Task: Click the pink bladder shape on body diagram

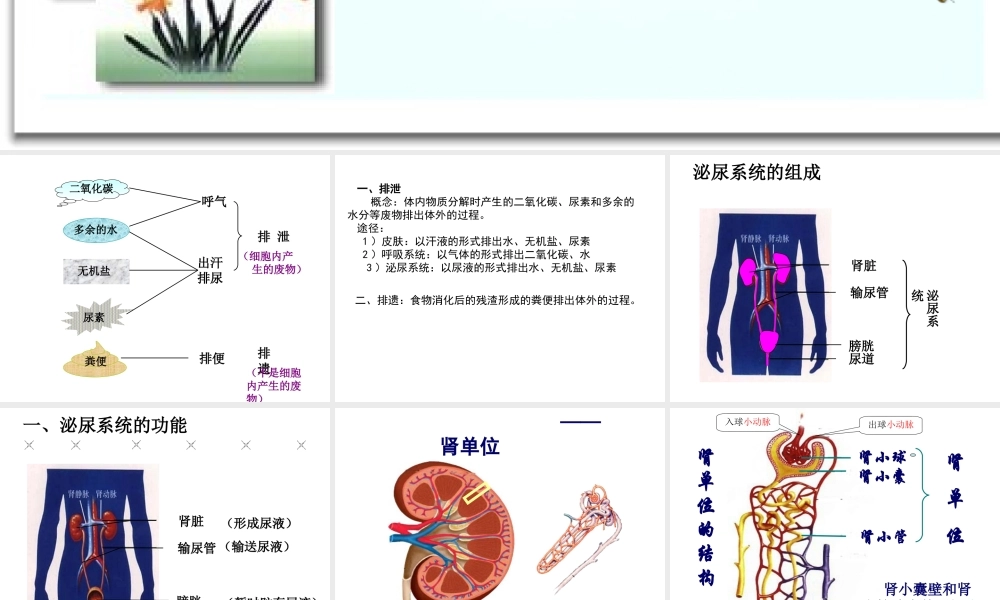Action: pos(765,340)
